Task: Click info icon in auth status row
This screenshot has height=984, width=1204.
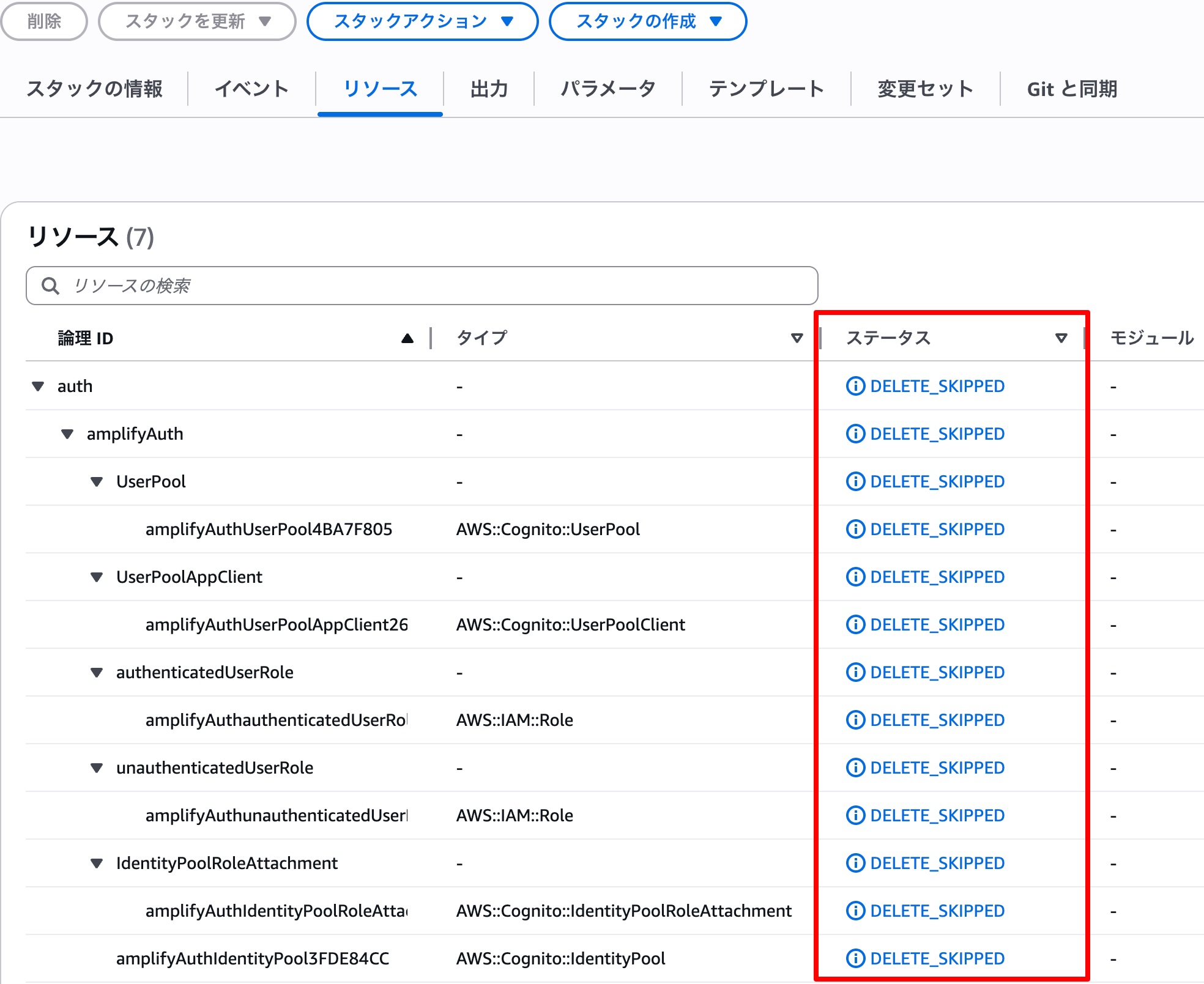Action: coord(855,386)
